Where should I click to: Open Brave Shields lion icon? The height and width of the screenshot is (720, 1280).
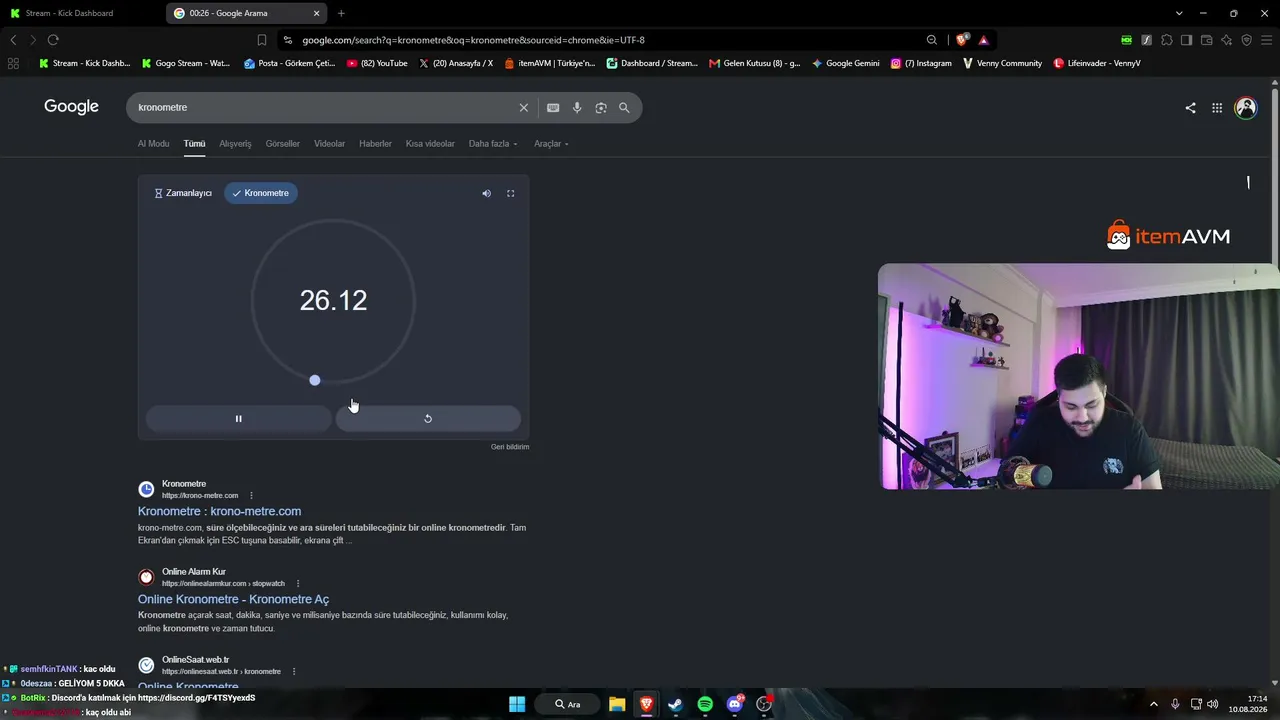coord(962,40)
